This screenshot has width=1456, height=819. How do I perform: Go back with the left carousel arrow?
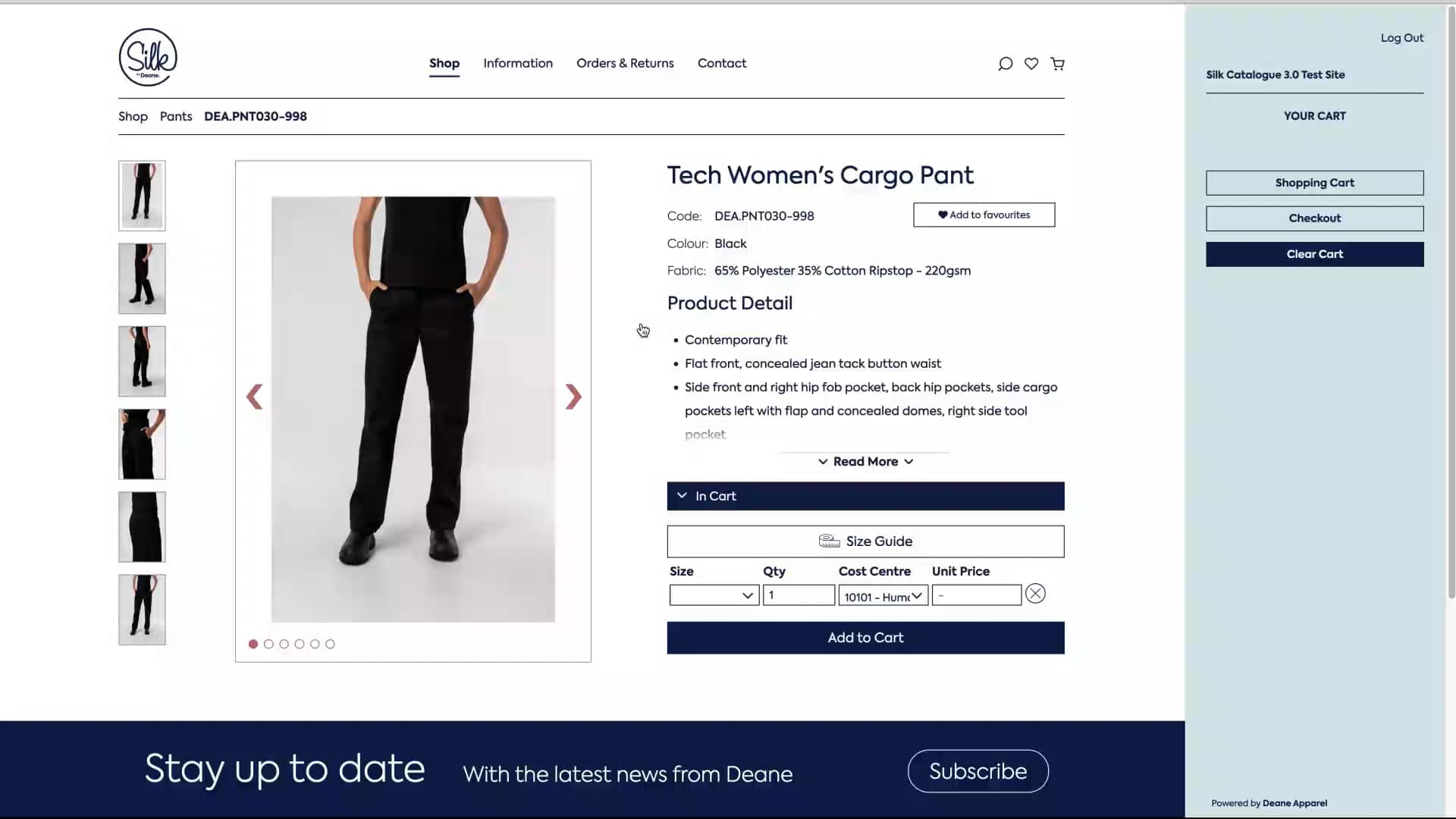click(254, 396)
